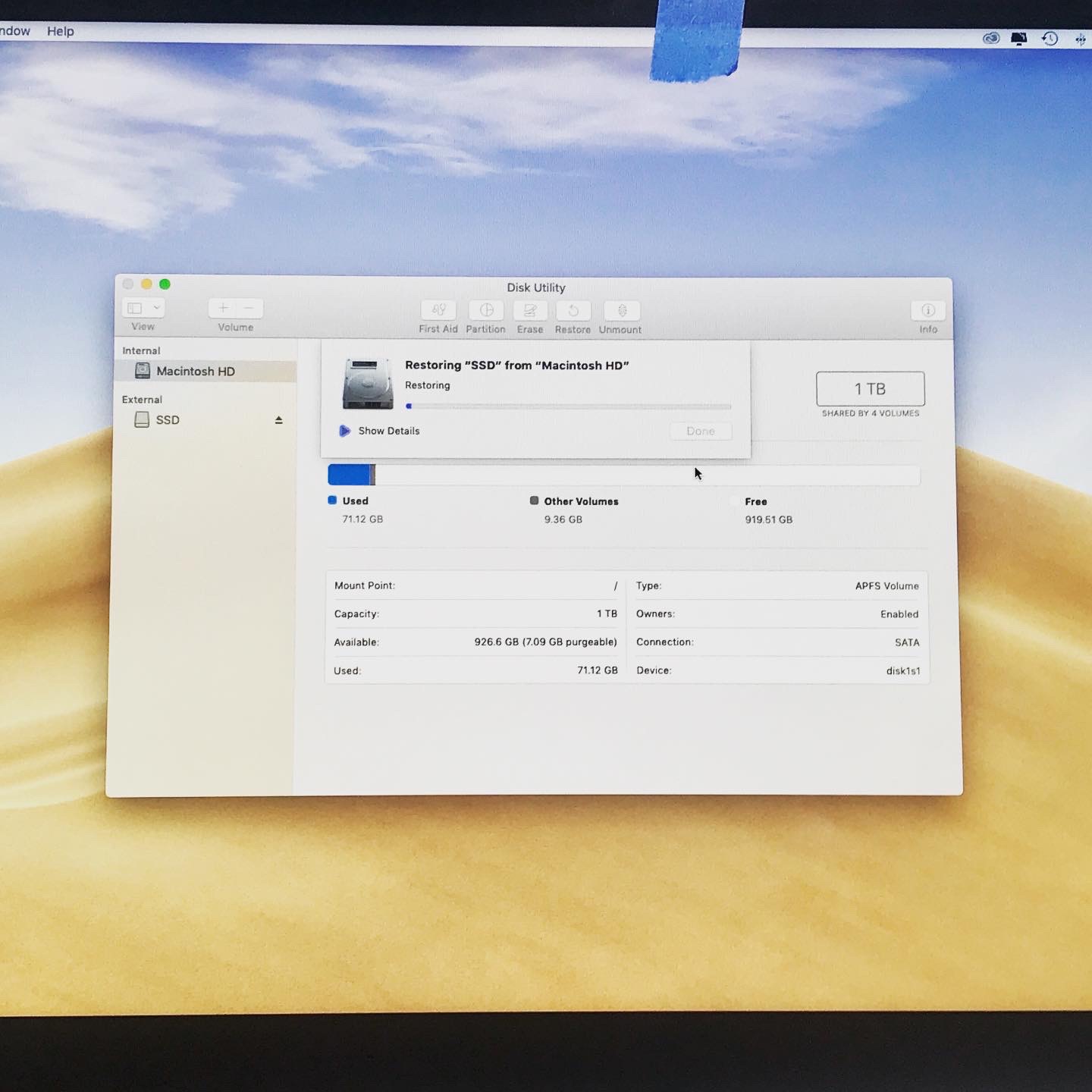Select the SSD volume in sidebar

click(x=168, y=420)
